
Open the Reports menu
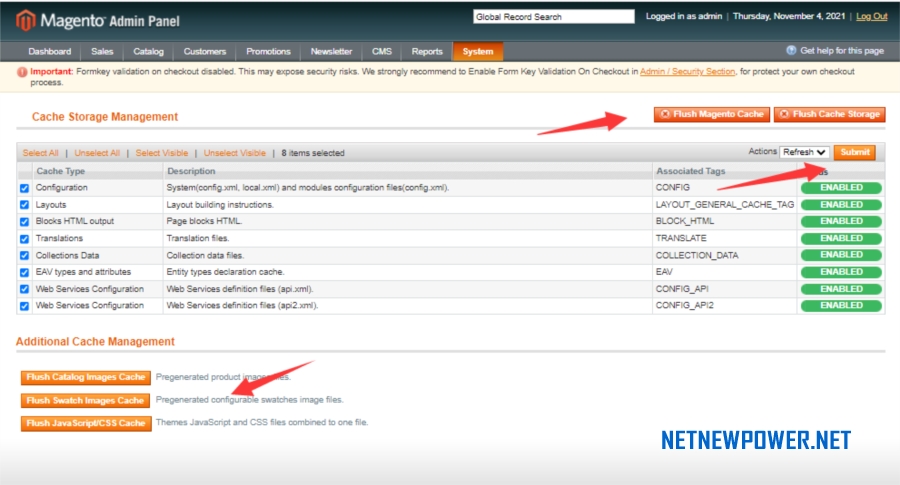click(x=427, y=51)
